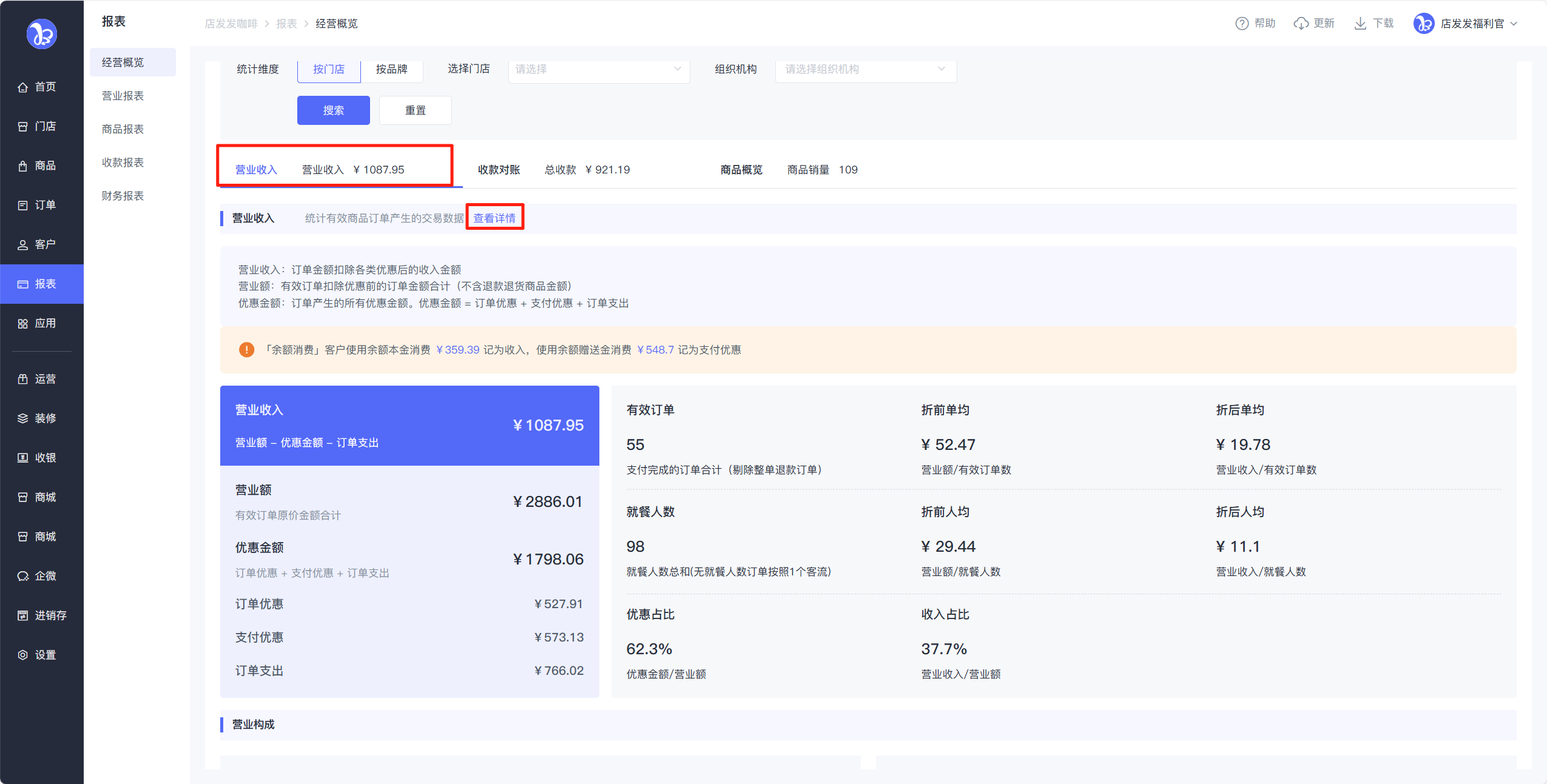Viewport: 1547px width, 784px height.
Task: Click the 店发发福利官 avatar icon
Action: point(1423,24)
